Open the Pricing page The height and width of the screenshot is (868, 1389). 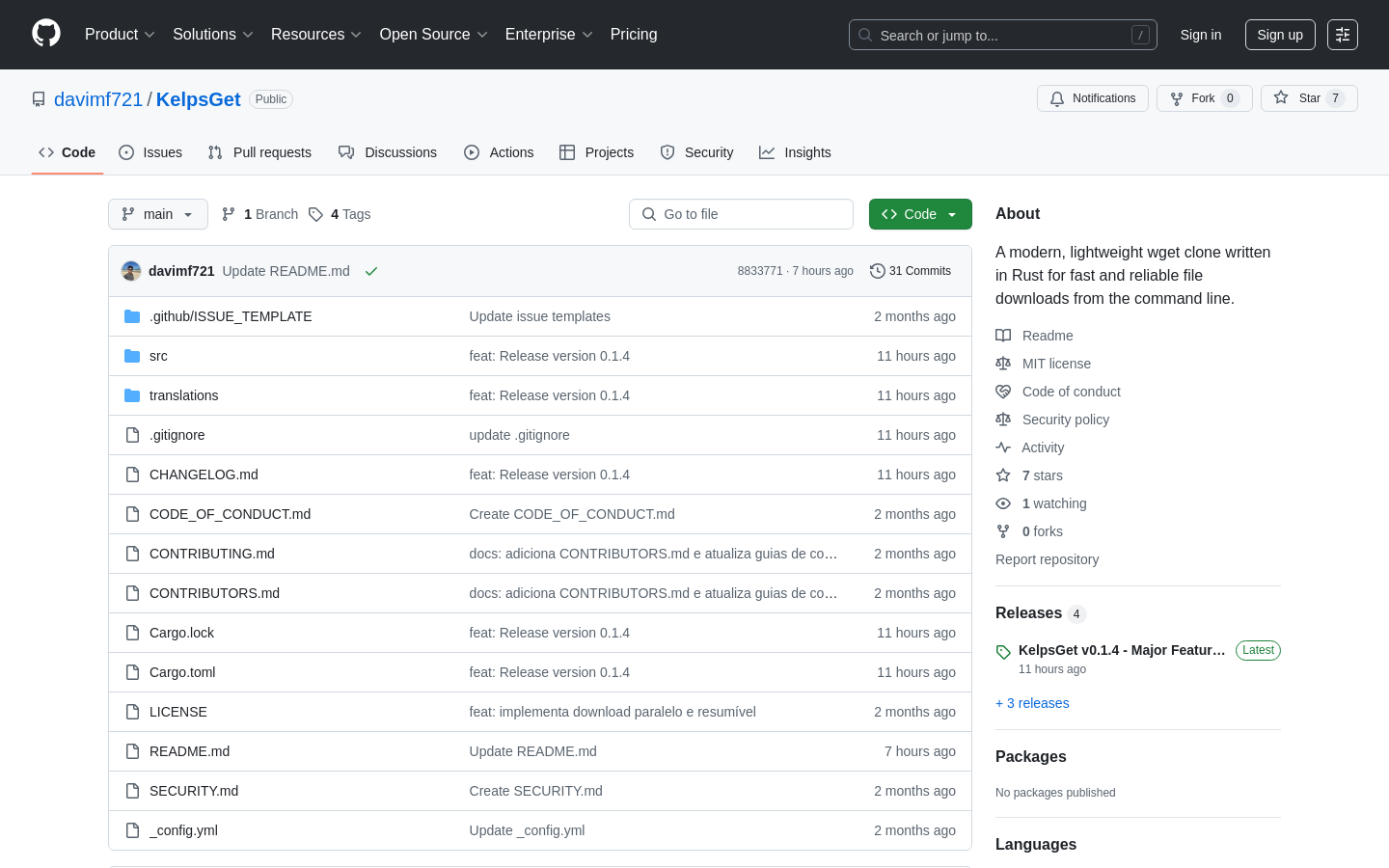click(634, 35)
